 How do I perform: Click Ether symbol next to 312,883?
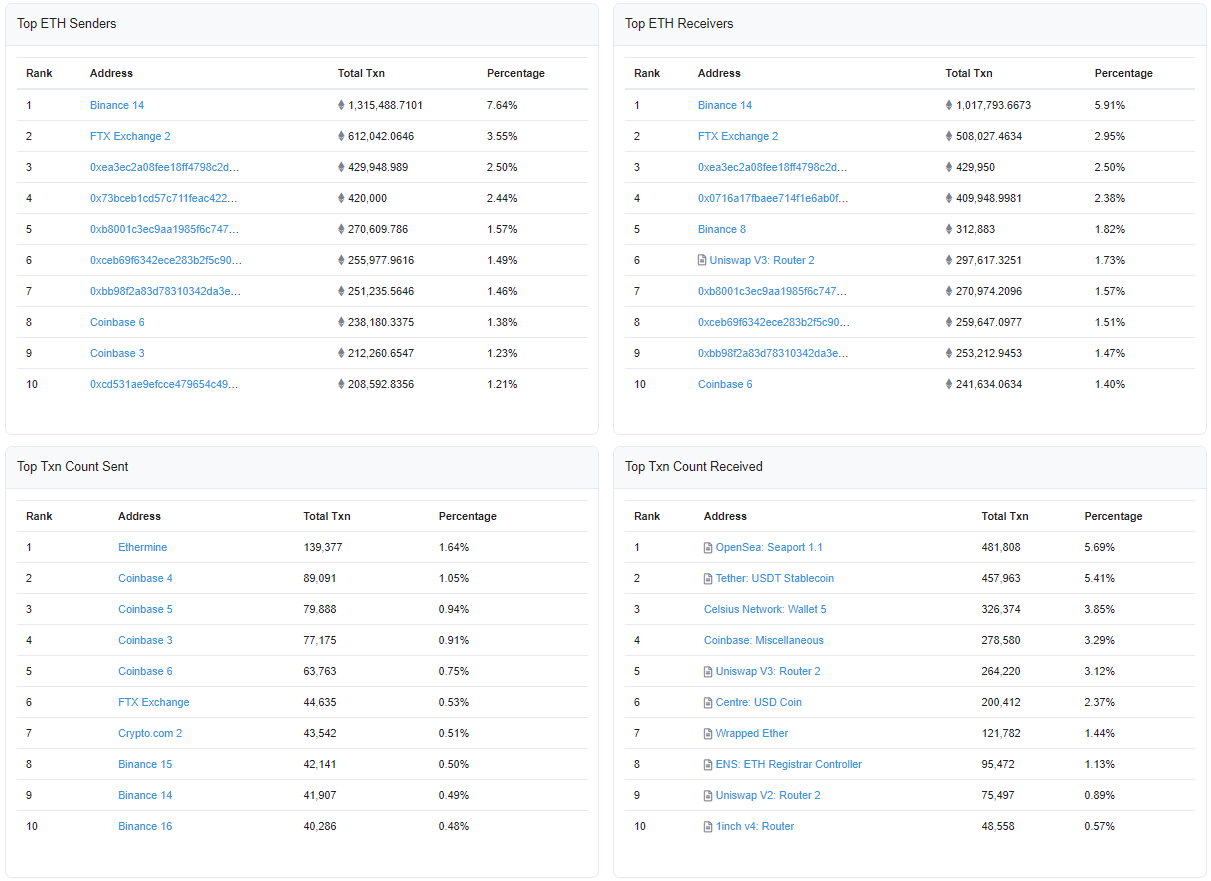point(949,229)
